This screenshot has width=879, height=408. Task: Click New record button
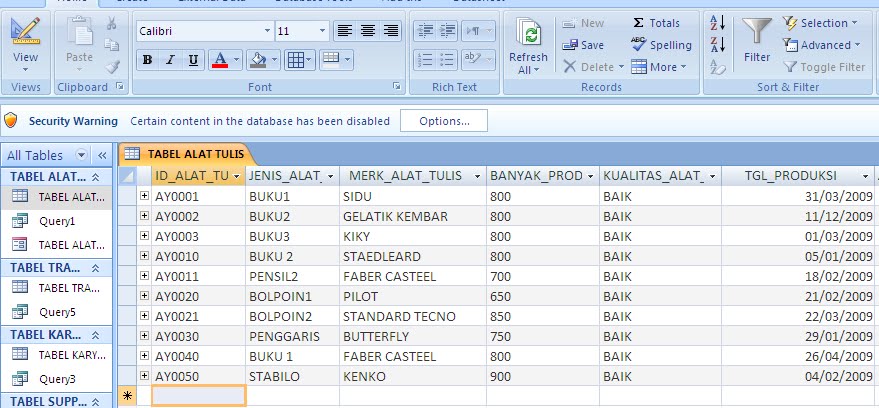coord(583,24)
